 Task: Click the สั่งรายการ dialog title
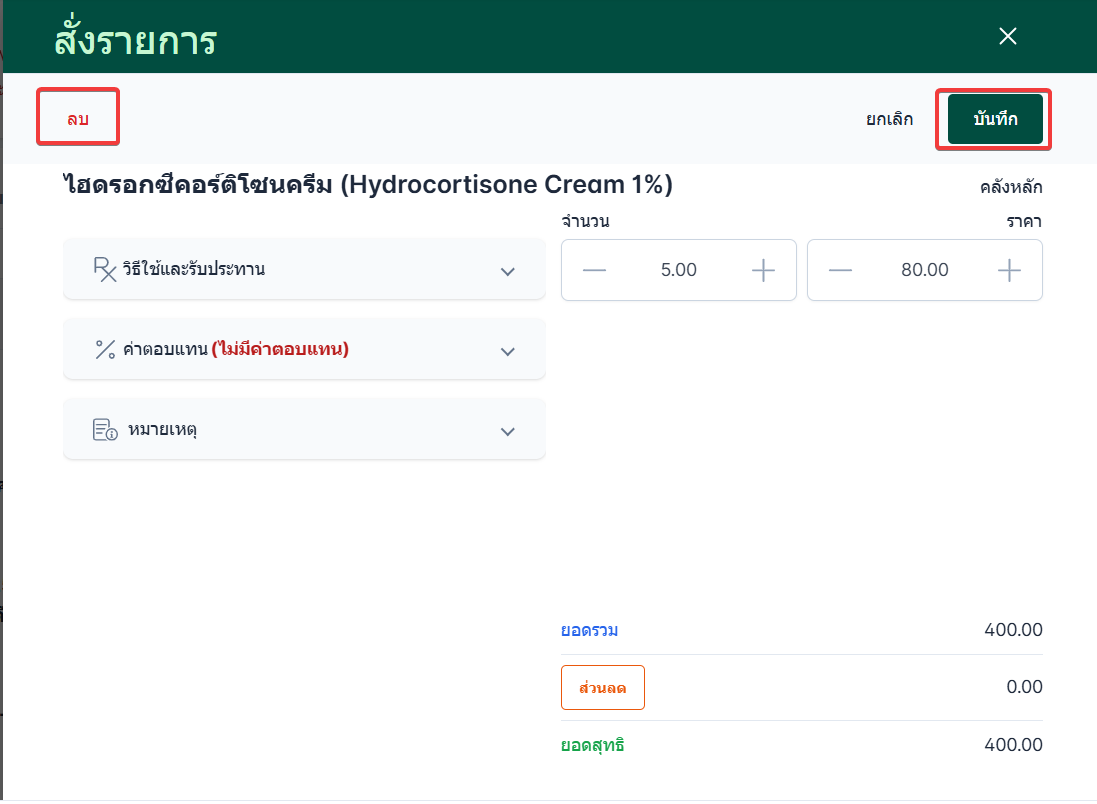click(x=135, y=38)
